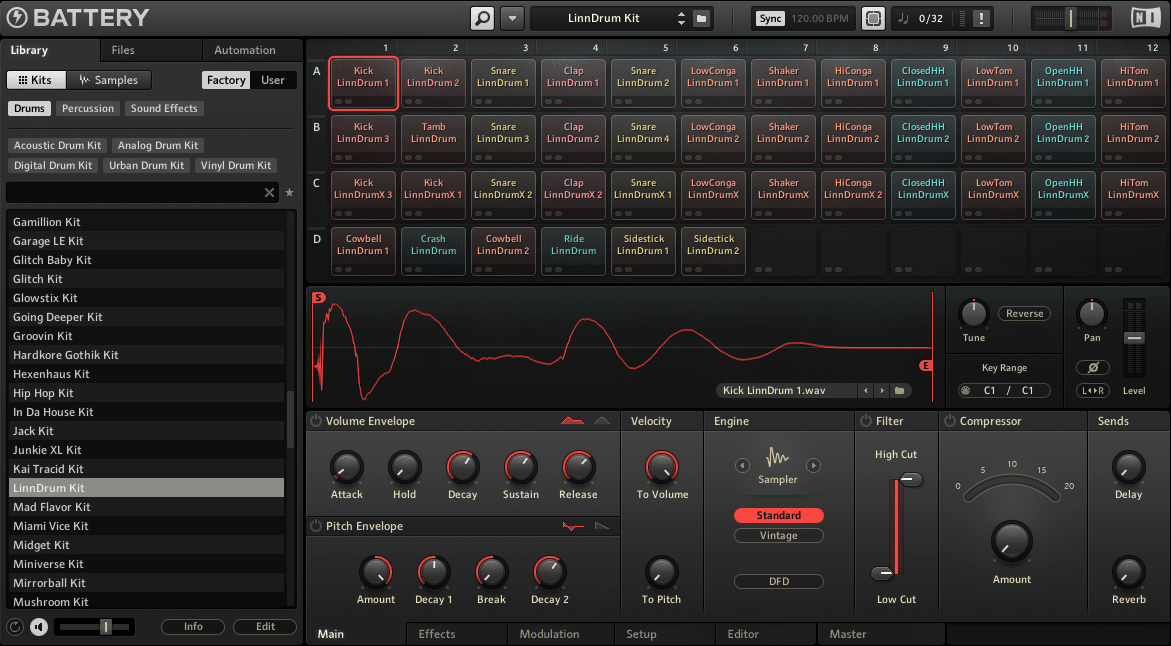The width and height of the screenshot is (1171, 646).
Task: Select next engine with right arrow
Action: (813, 465)
